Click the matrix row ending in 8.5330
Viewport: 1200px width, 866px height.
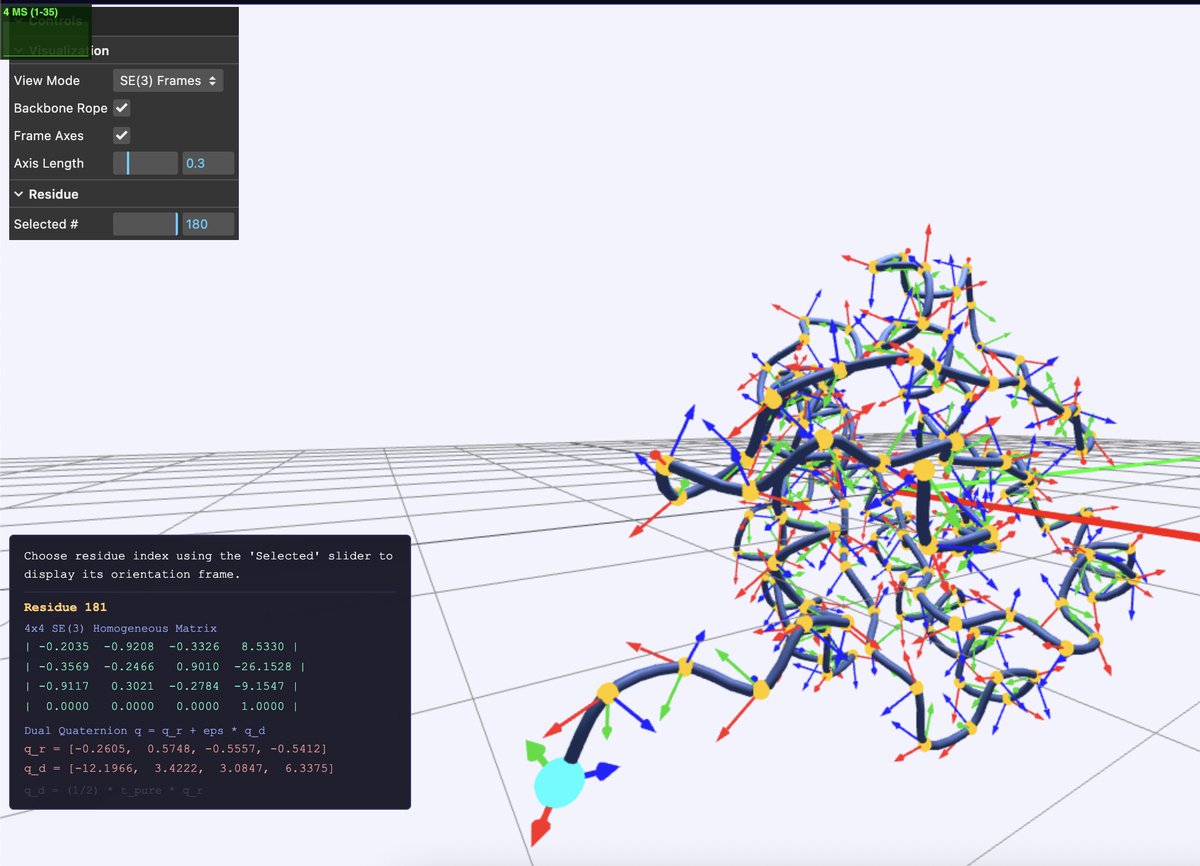[161, 646]
